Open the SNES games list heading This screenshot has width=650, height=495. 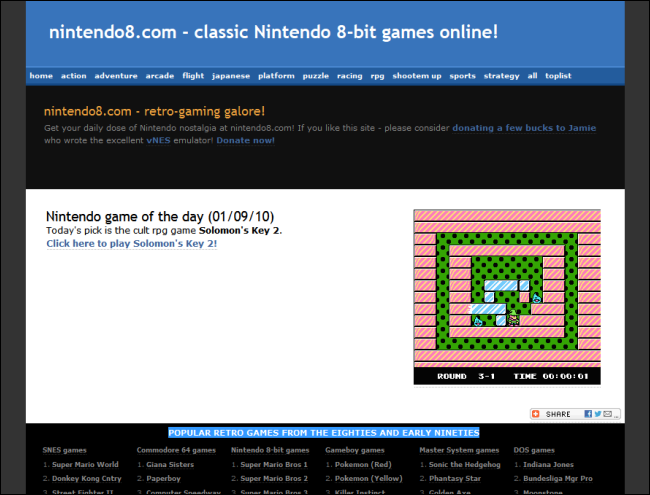[x=64, y=450]
